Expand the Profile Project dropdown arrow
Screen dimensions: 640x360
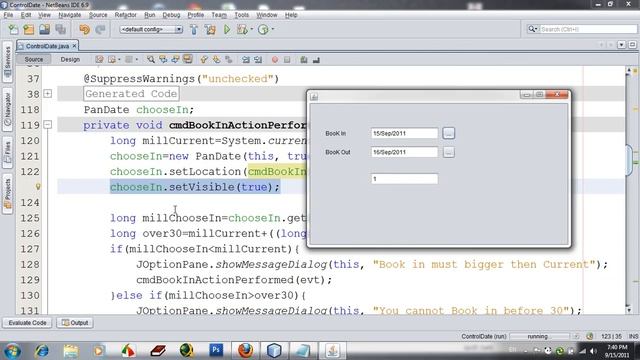click(273, 29)
